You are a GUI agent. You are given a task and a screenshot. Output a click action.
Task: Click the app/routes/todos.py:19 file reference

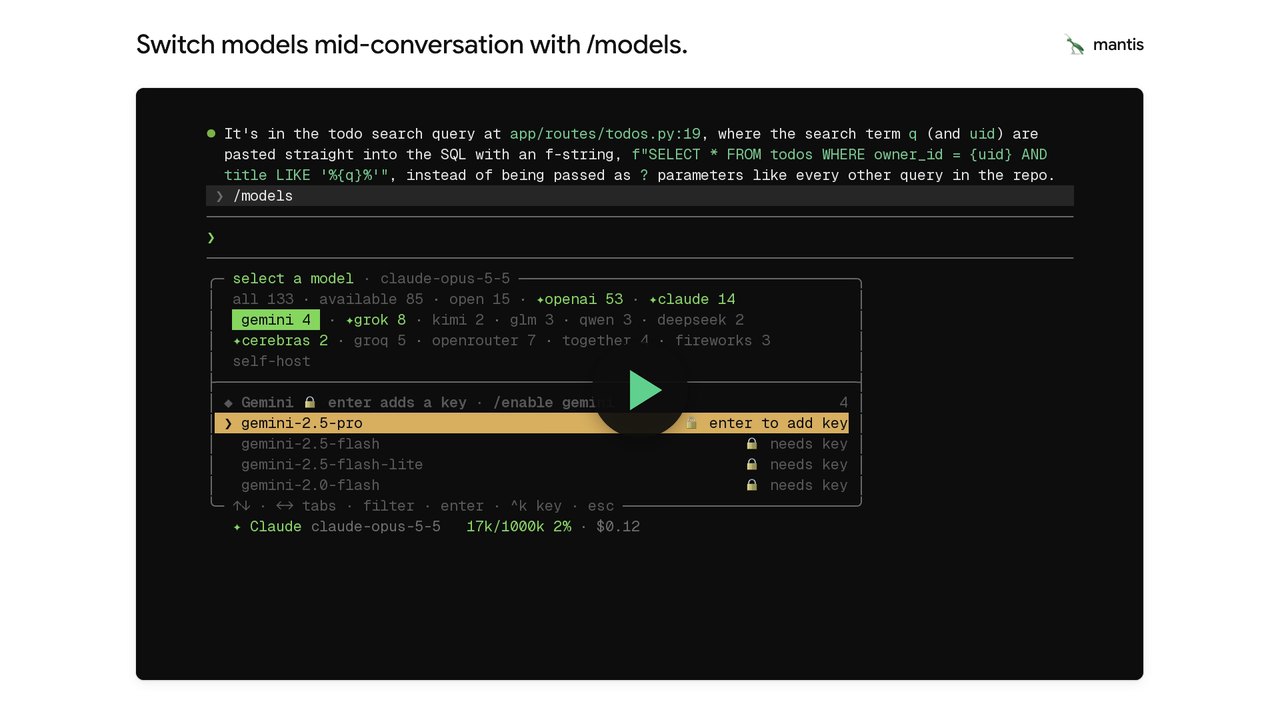tap(605, 134)
